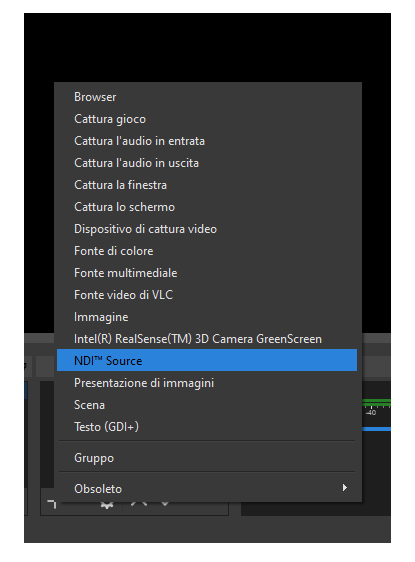
Task: Expand the Obsoleto submenu arrow
Action: [344, 488]
